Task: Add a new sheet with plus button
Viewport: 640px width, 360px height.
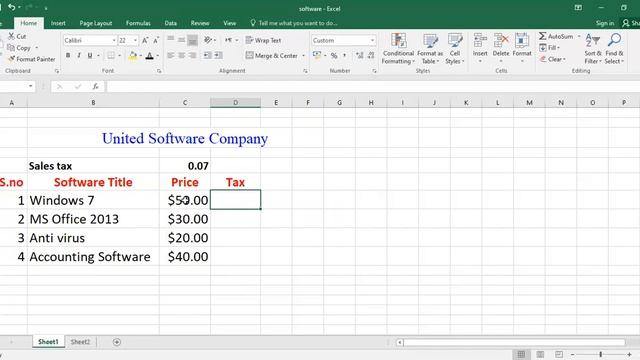Action: coord(117,342)
